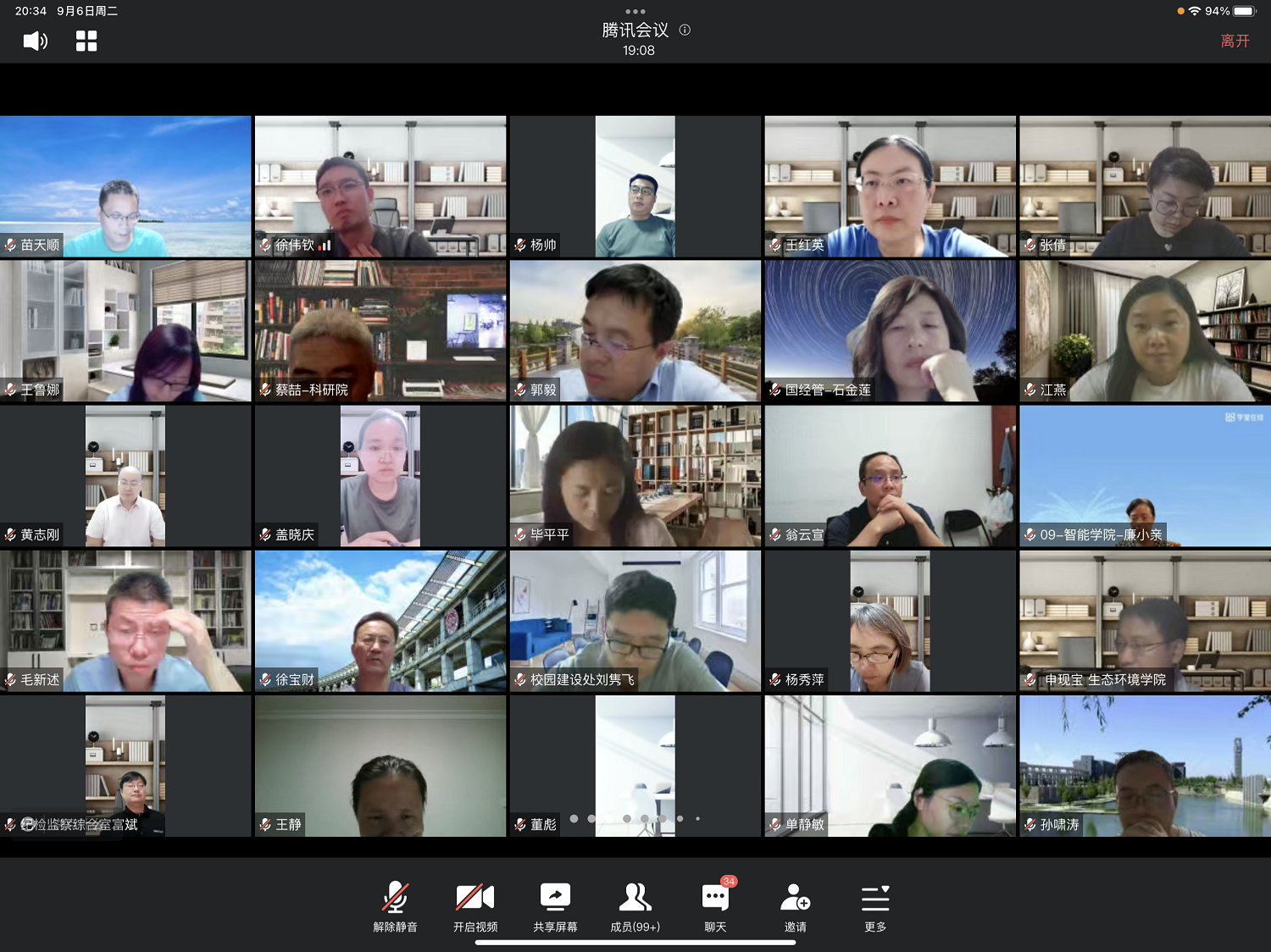Expand the 更多 more options menu
This screenshot has width=1271, height=952.
coord(874,906)
